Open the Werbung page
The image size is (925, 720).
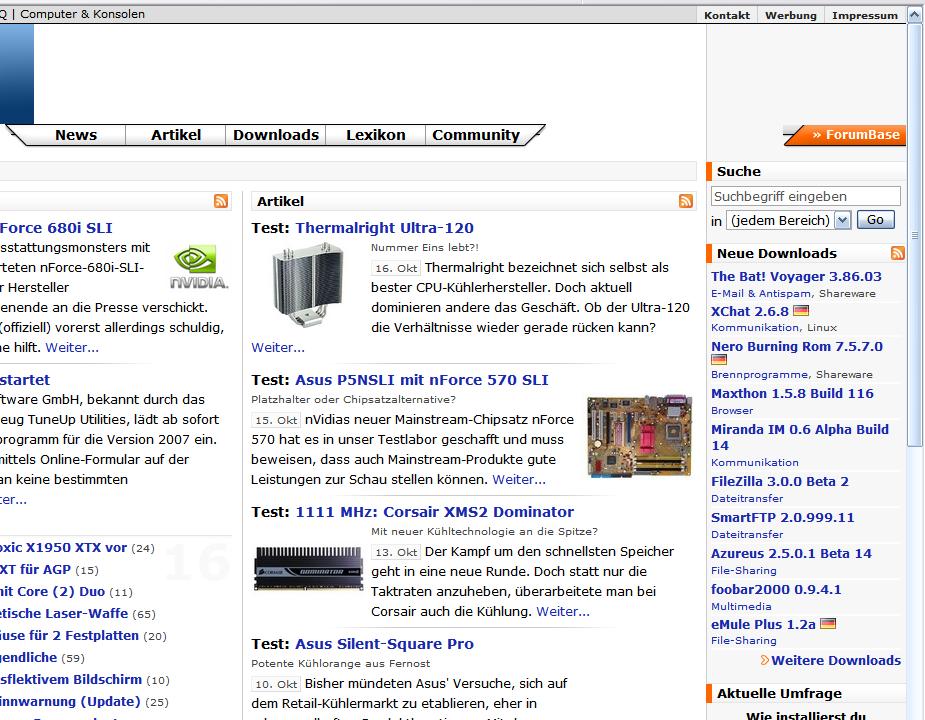coord(790,15)
